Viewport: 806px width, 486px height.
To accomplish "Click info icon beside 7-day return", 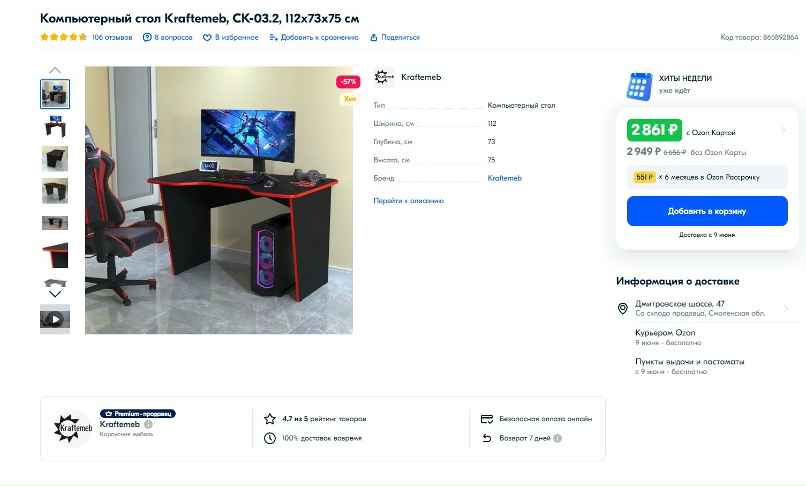I will coord(557,438).
